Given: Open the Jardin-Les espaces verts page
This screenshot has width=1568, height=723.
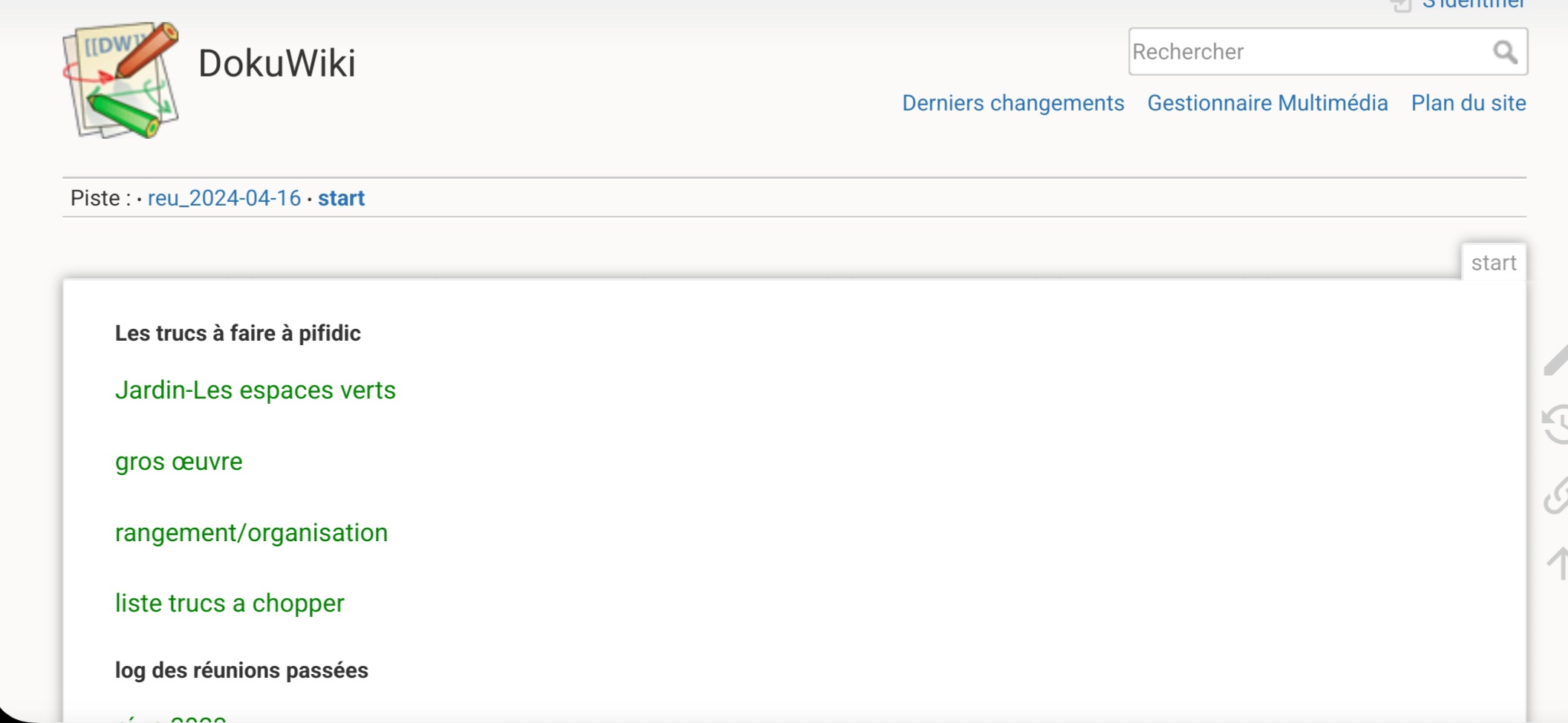Looking at the screenshot, I should 255,390.
